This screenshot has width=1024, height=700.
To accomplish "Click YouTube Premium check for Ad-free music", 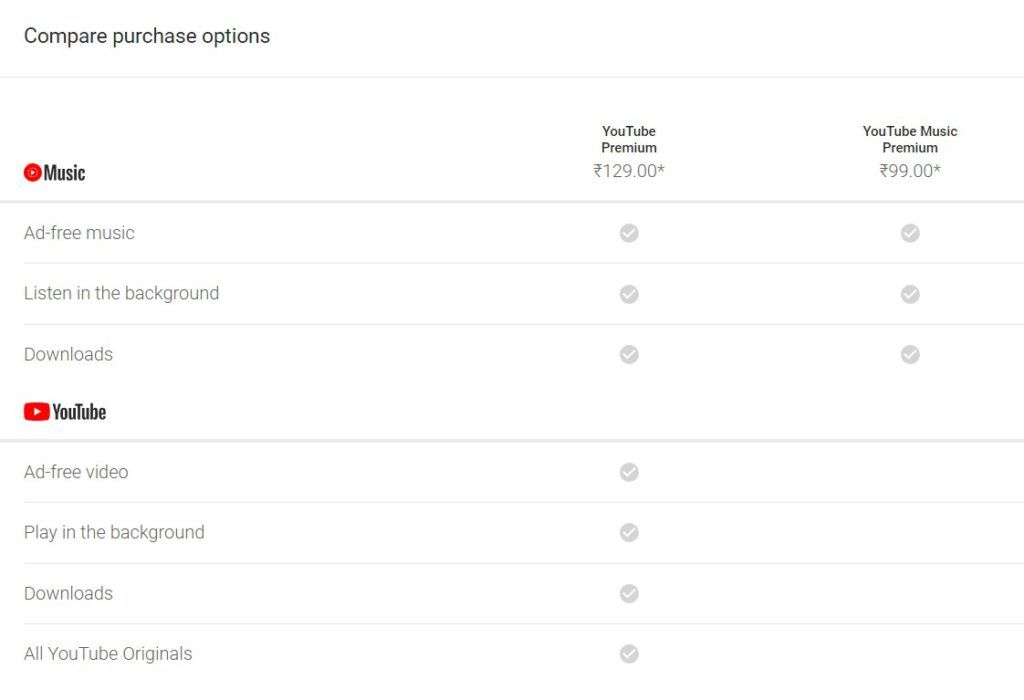I will (x=629, y=233).
